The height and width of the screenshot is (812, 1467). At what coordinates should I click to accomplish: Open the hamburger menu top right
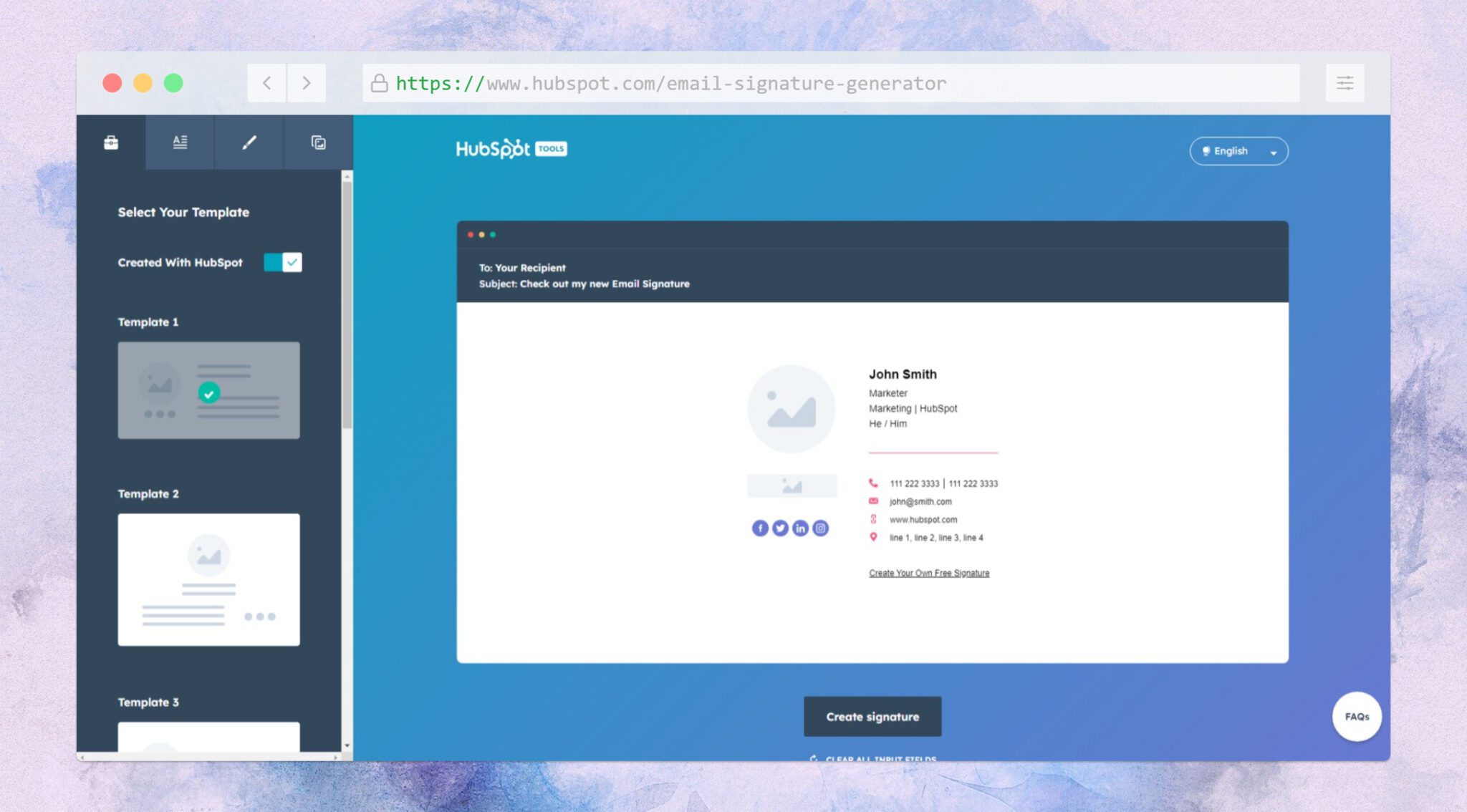click(x=1345, y=83)
